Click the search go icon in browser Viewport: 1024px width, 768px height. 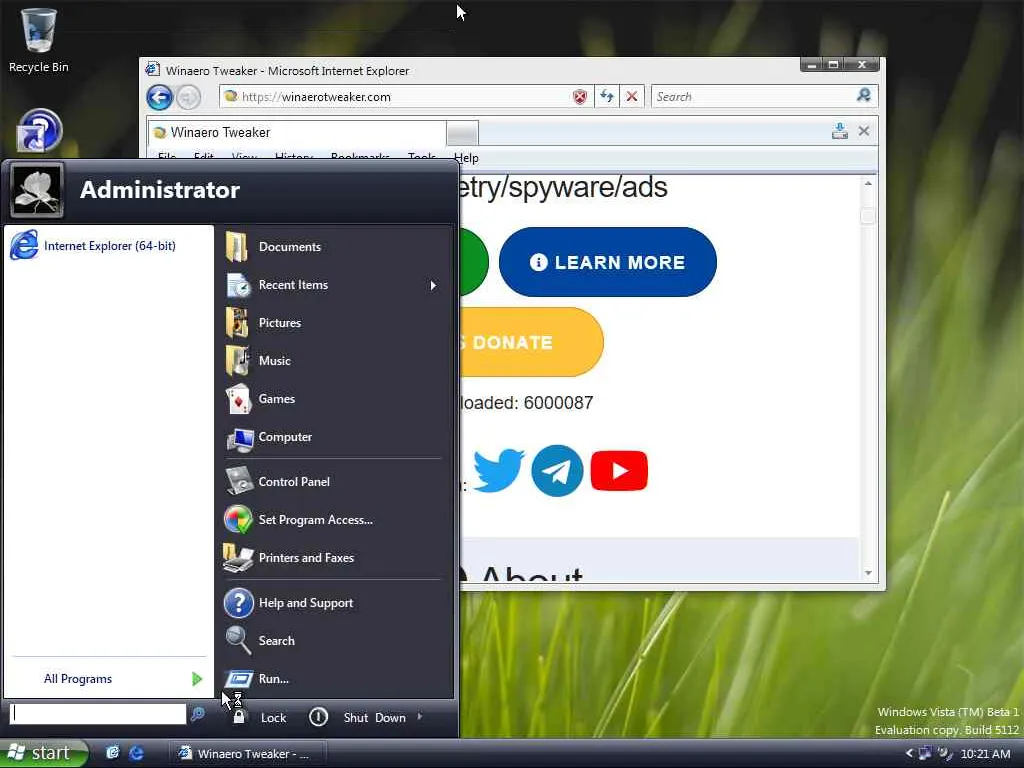tap(863, 96)
